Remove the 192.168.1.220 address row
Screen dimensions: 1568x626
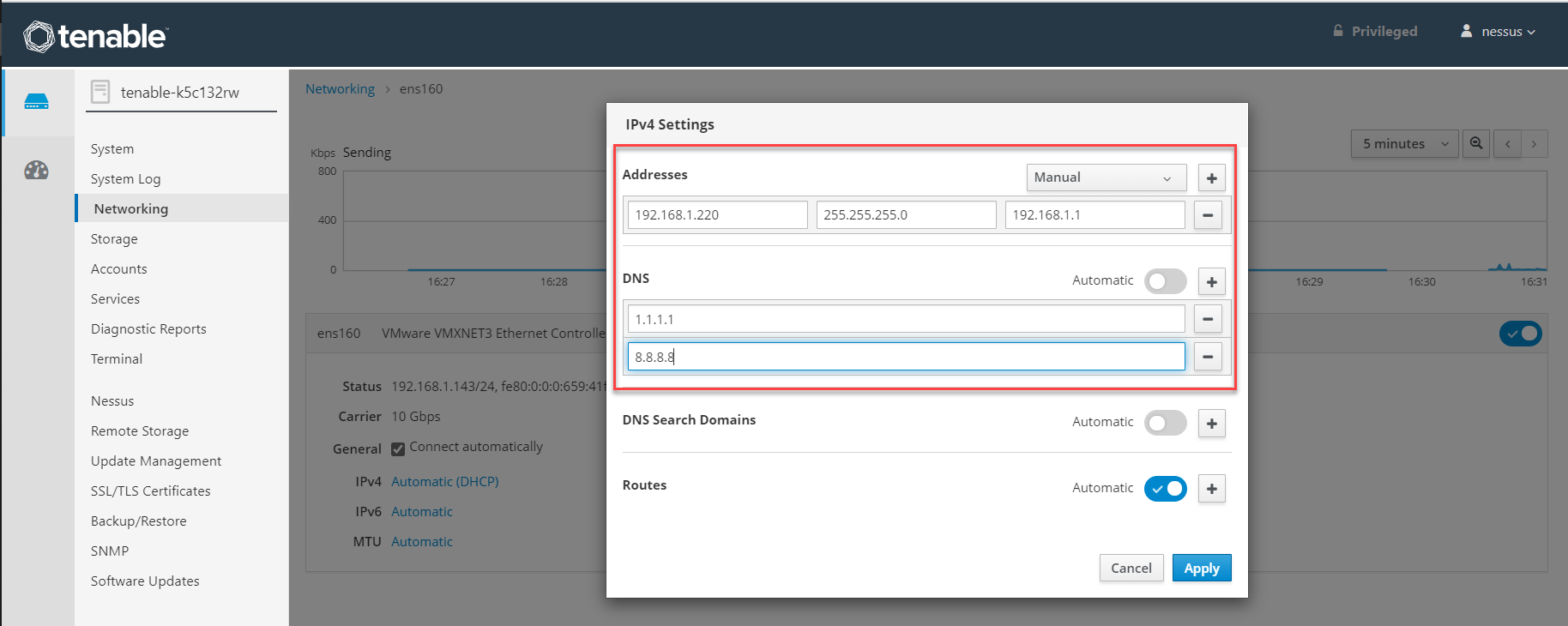(x=1208, y=215)
